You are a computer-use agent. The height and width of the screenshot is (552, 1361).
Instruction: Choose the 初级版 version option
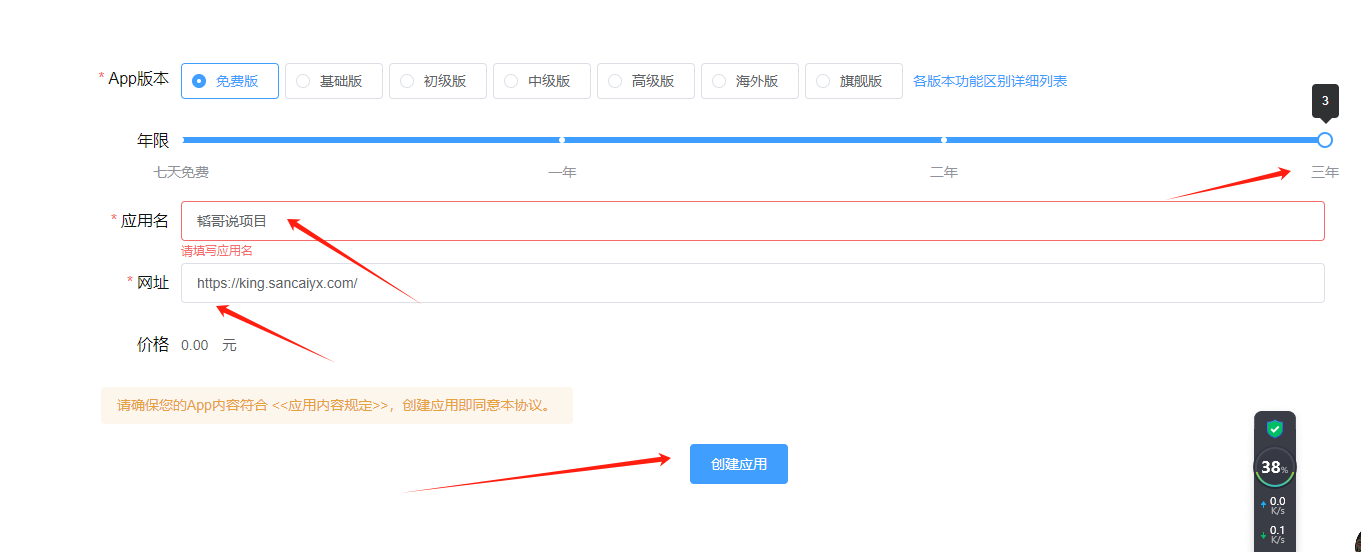(x=438, y=81)
